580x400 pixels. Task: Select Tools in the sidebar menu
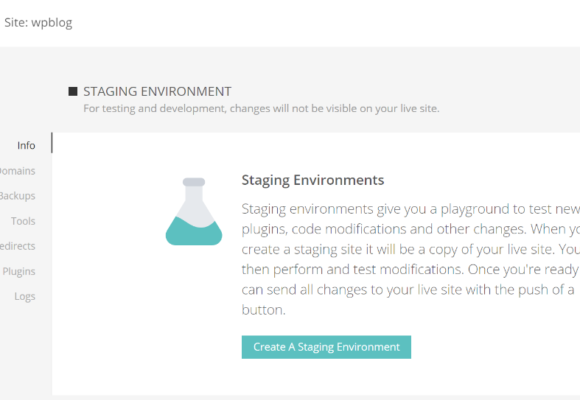click(23, 221)
